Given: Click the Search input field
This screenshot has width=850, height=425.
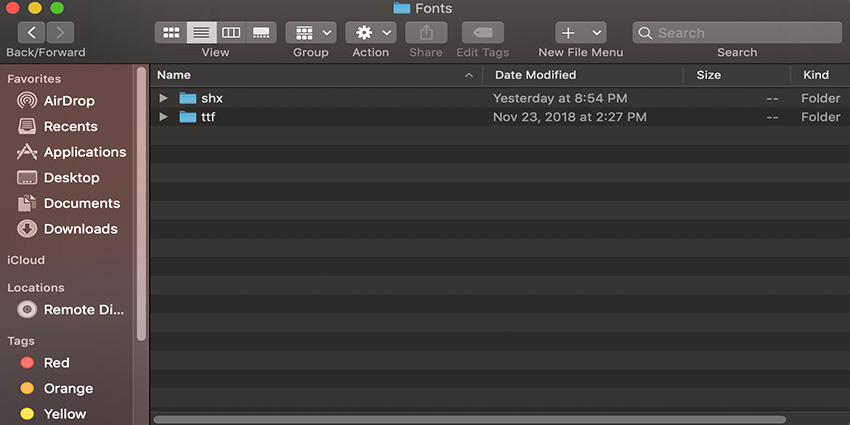Looking at the screenshot, I should pyautogui.click(x=740, y=33).
